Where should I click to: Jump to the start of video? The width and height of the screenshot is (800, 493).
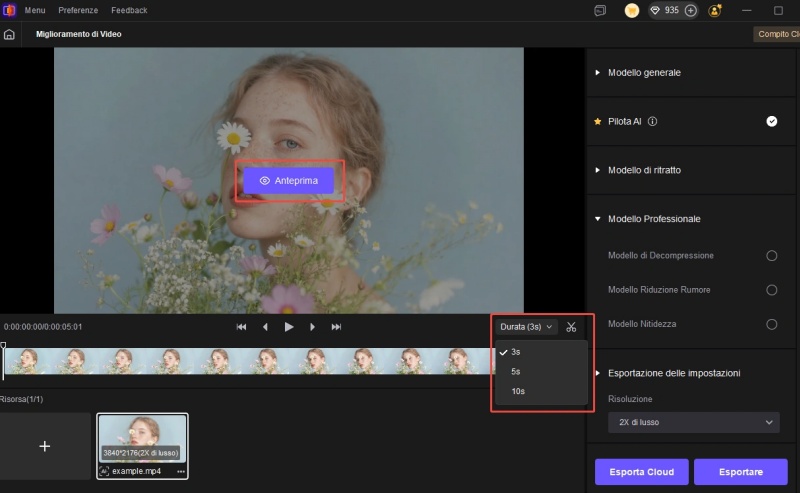[241, 327]
